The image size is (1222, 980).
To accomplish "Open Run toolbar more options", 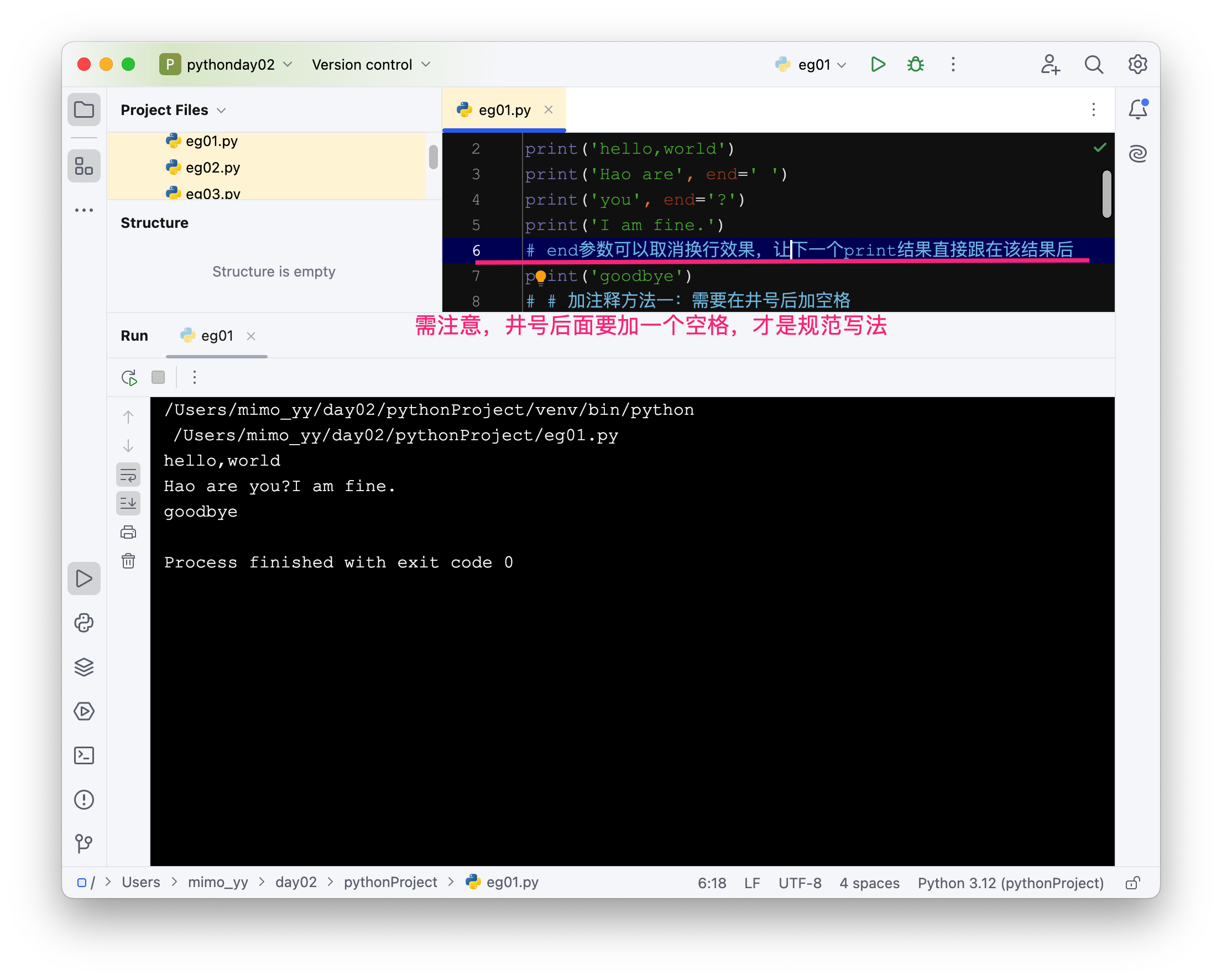I will tap(195, 378).
